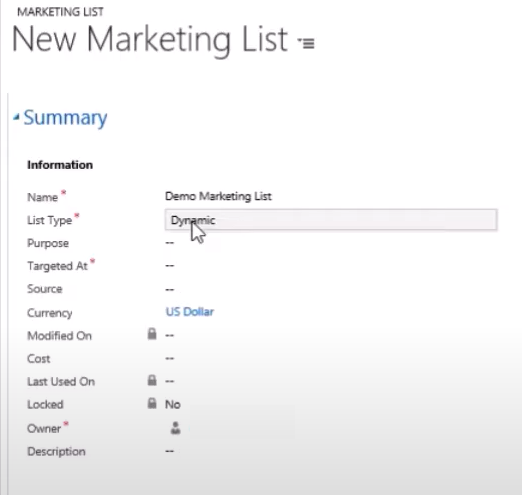Image resolution: width=522 pixels, height=495 pixels.
Task: Click the Source field value
Action: pos(170,289)
